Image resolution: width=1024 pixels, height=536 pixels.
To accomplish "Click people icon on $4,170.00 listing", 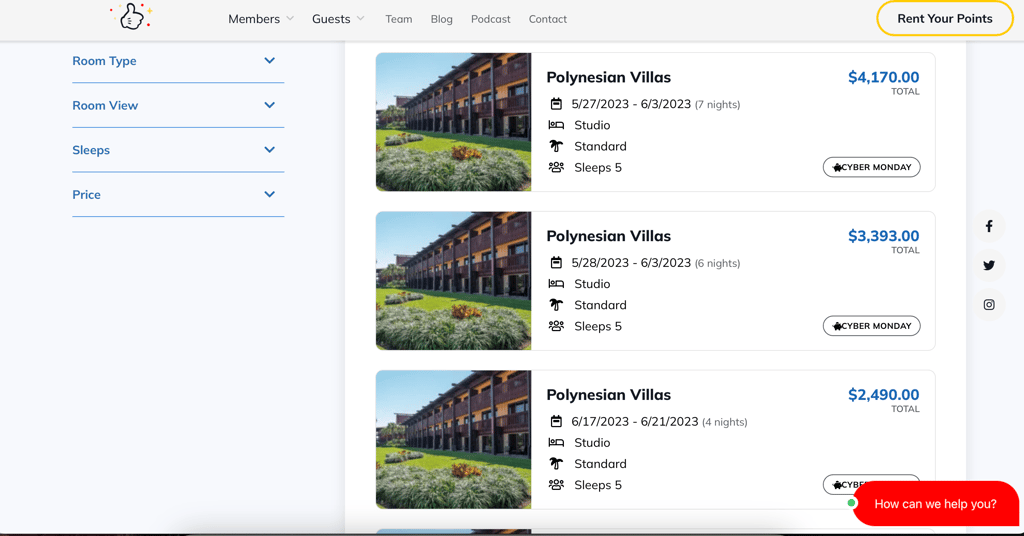I will pyautogui.click(x=556, y=167).
